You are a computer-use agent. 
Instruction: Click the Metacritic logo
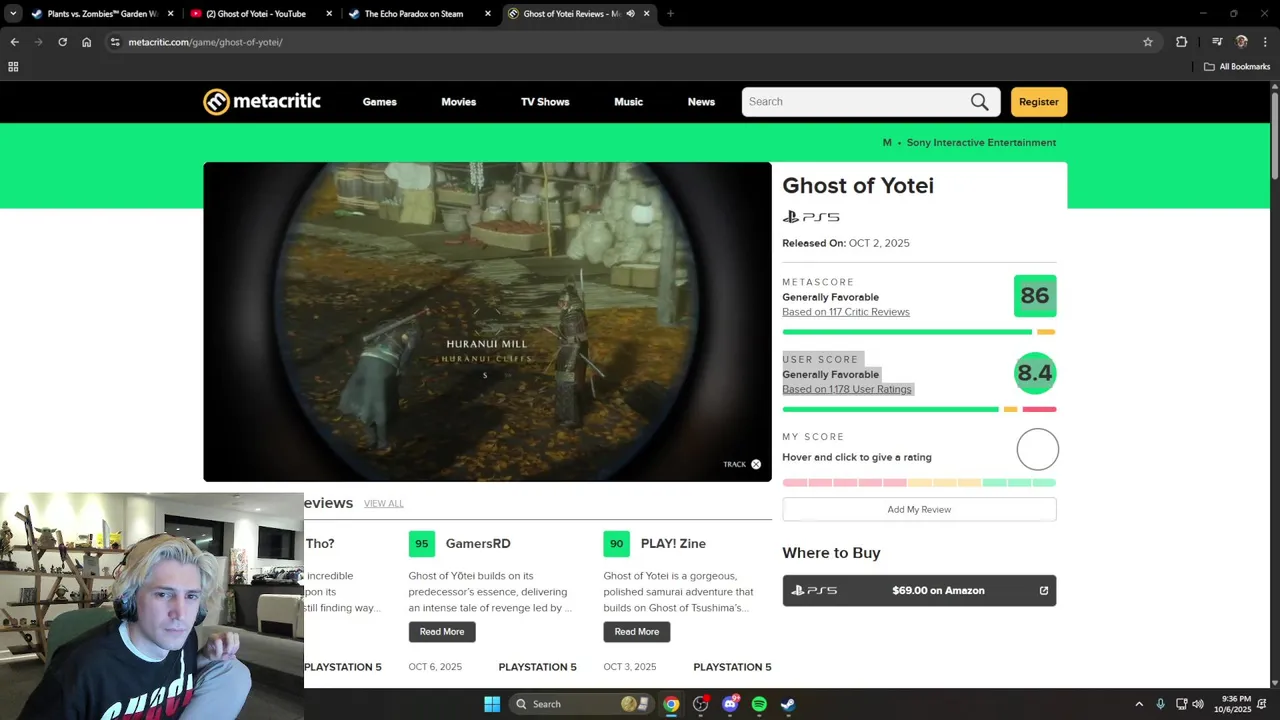pyautogui.click(x=262, y=102)
